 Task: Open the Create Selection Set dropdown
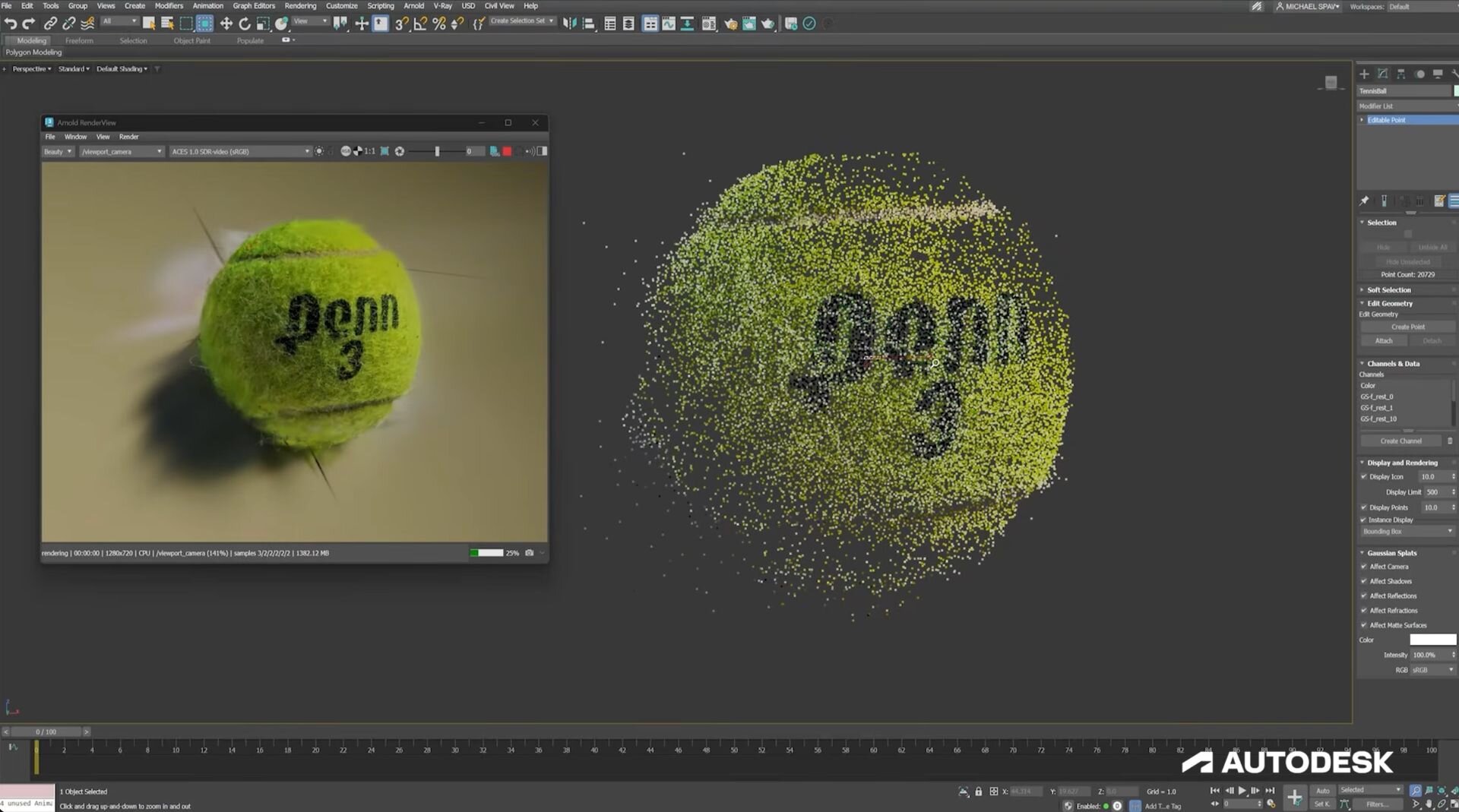pyautogui.click(x=522, y=21)
